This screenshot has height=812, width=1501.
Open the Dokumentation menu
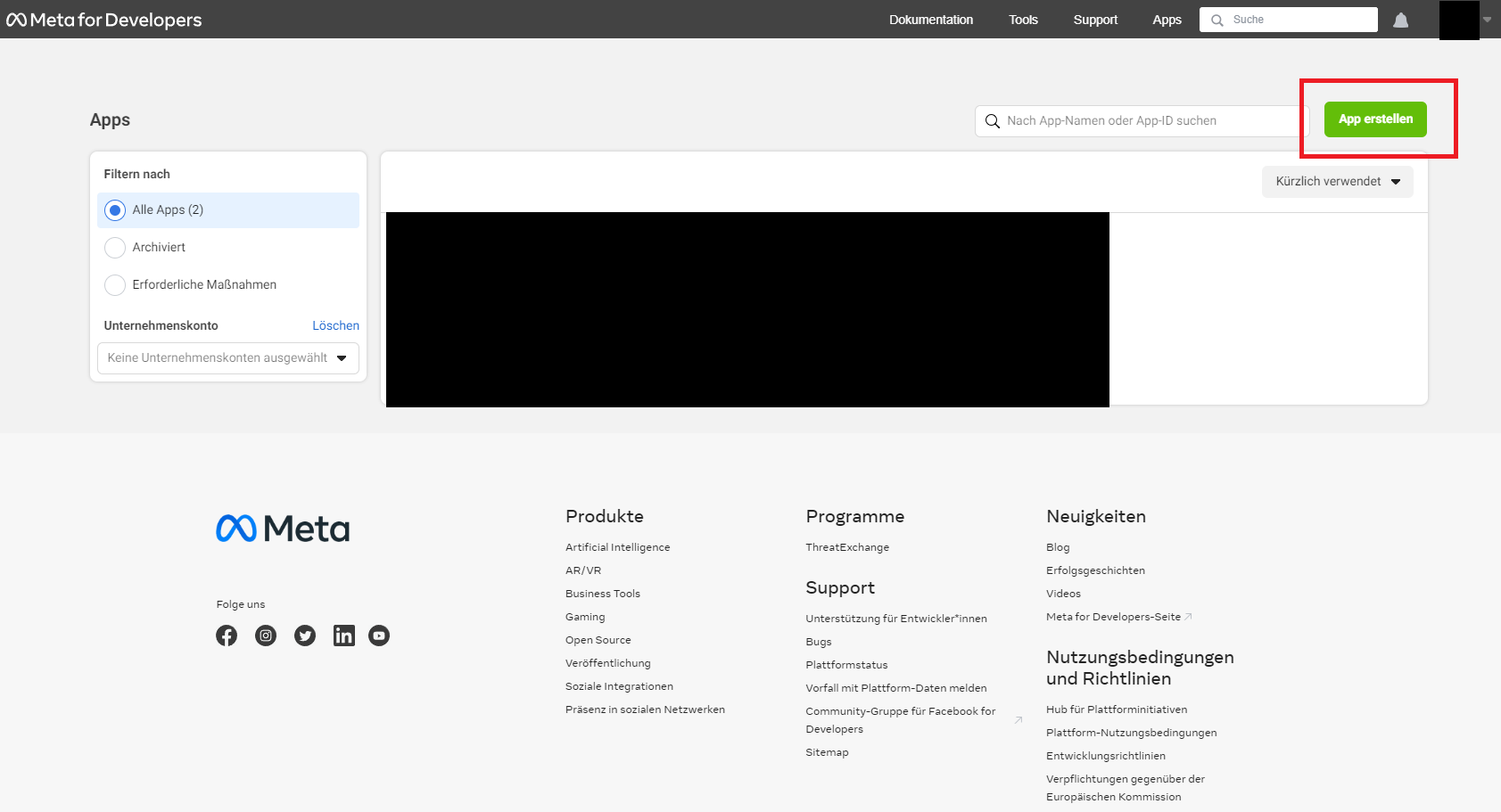tap(930, 20)
